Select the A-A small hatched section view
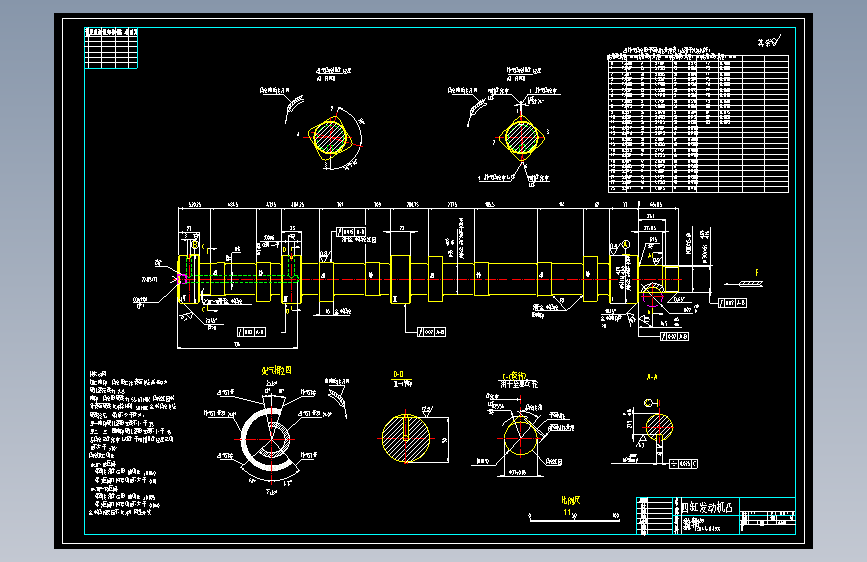This screenshot has height=562, width=867. 659,428
